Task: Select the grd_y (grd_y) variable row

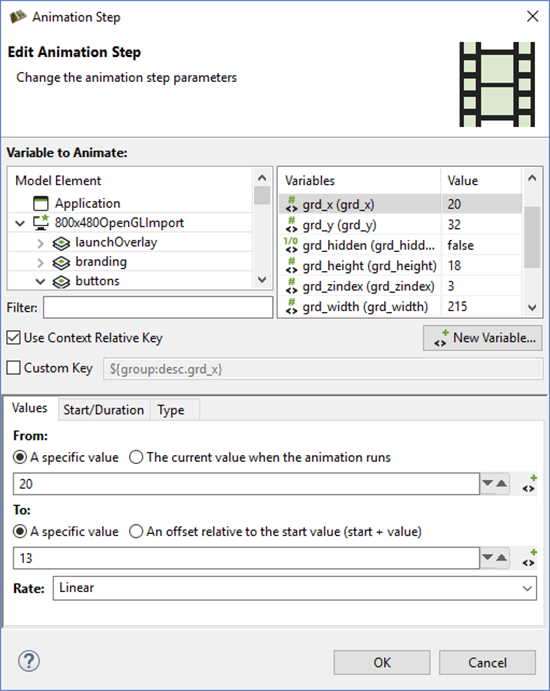Action: 400,225
